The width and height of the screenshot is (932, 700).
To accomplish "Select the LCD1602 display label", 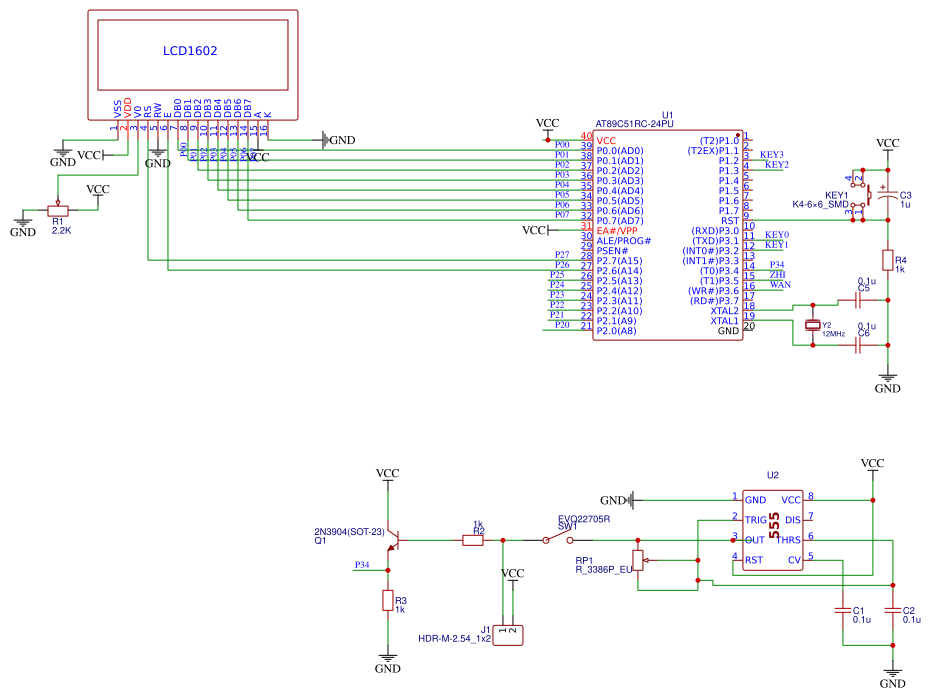I will tap(190, 51).
